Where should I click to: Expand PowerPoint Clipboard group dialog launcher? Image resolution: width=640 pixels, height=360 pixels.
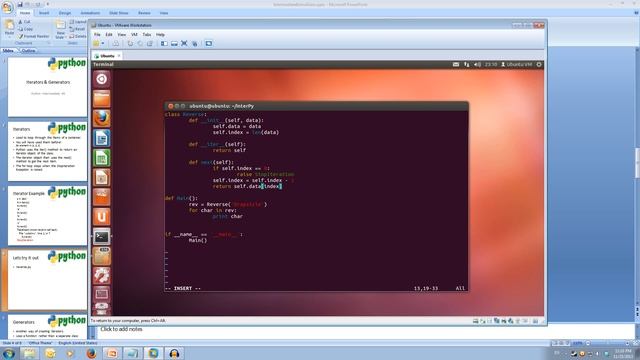click(x=49, y=43)
